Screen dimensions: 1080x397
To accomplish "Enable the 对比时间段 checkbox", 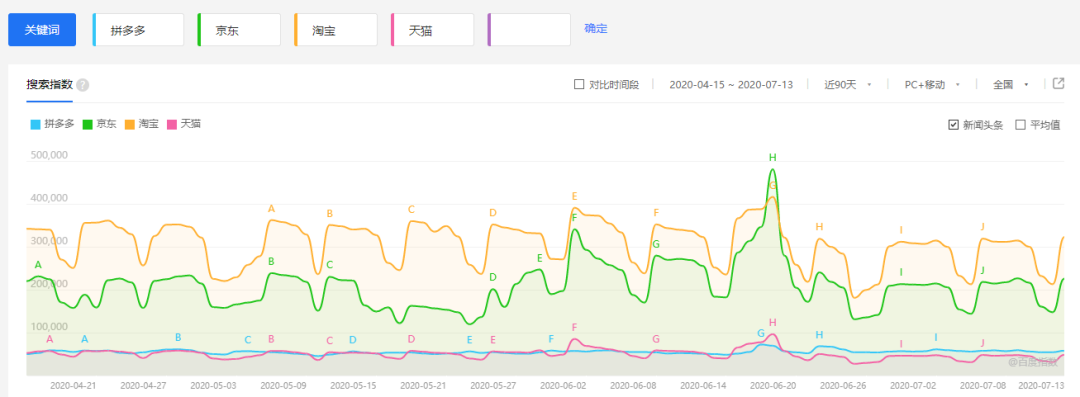I will 579,84.
